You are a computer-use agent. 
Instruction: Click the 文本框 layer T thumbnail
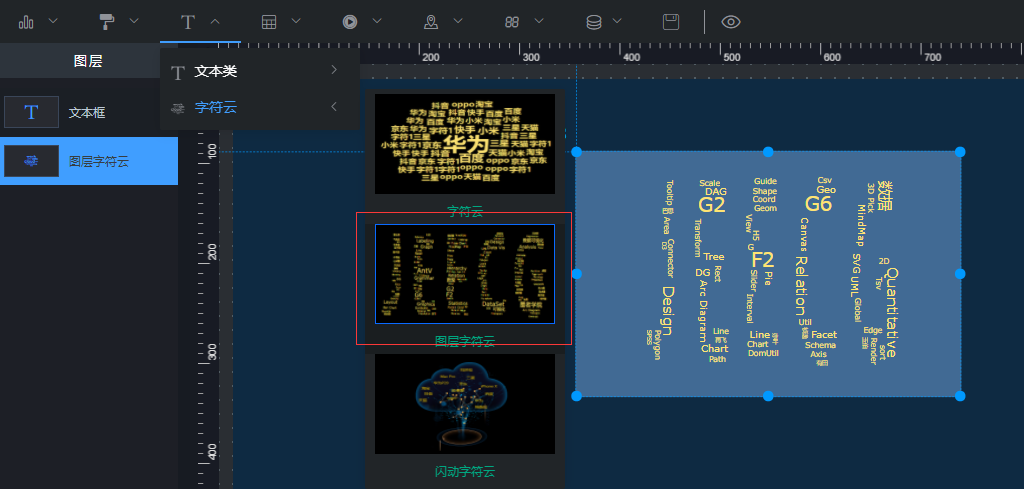pyautogui.click(x=31, y=112)
